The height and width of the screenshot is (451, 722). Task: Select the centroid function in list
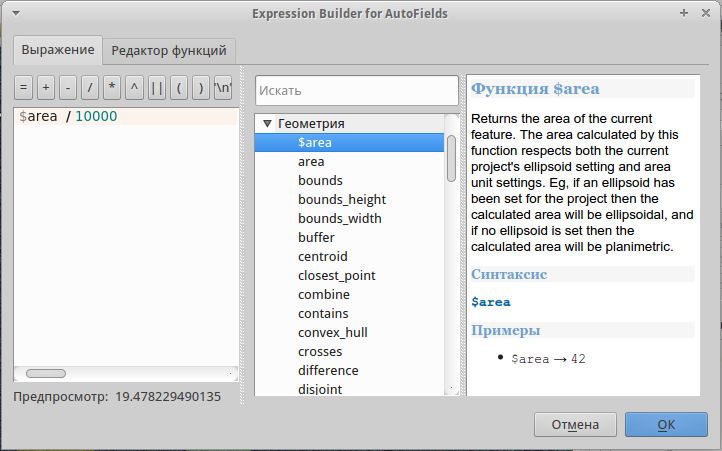(x=322, y=257)
